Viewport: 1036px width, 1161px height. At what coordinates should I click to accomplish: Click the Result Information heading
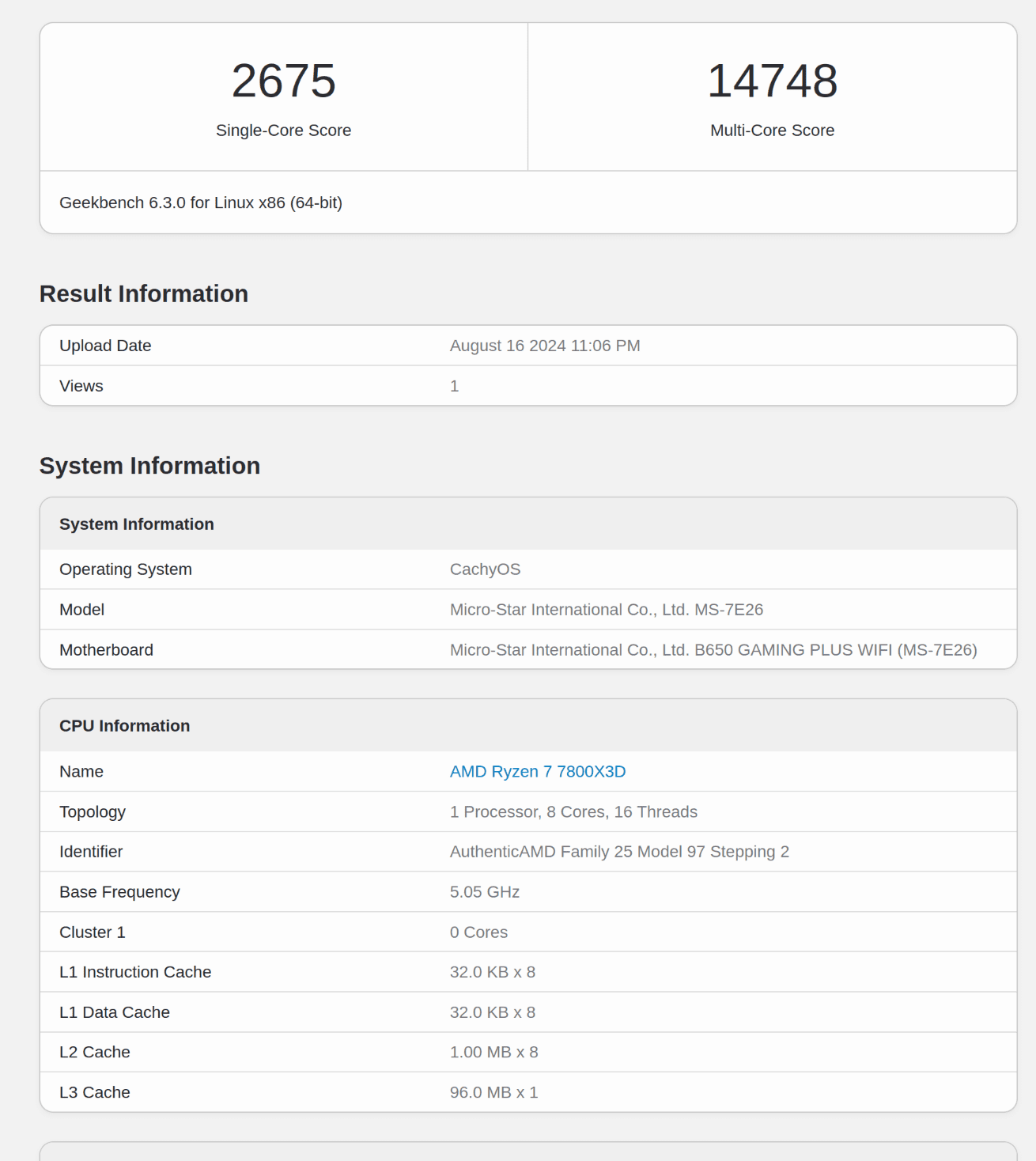tap(144, 293)
